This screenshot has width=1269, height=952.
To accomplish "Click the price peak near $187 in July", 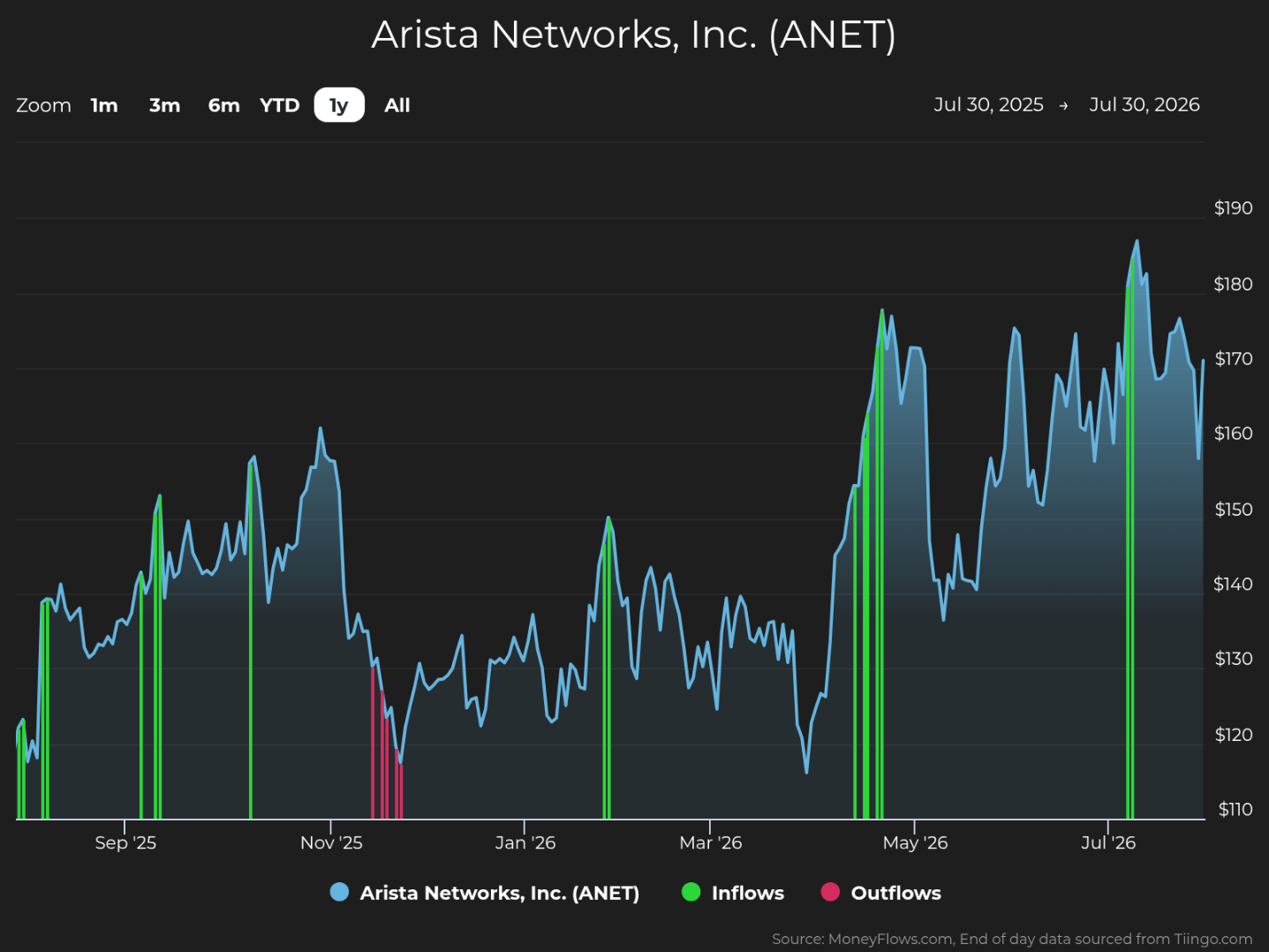I will (x=1137, y=240).
